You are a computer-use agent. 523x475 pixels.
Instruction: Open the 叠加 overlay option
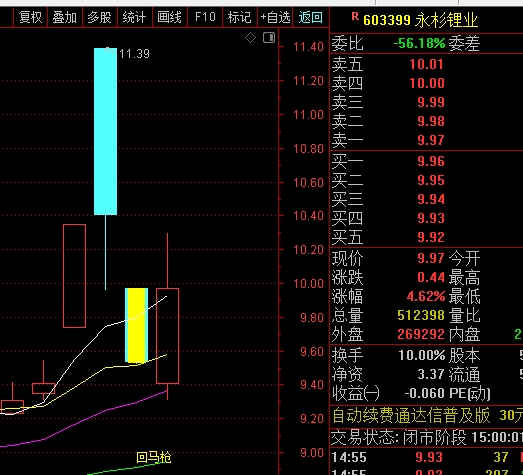[x=65, y=17]
